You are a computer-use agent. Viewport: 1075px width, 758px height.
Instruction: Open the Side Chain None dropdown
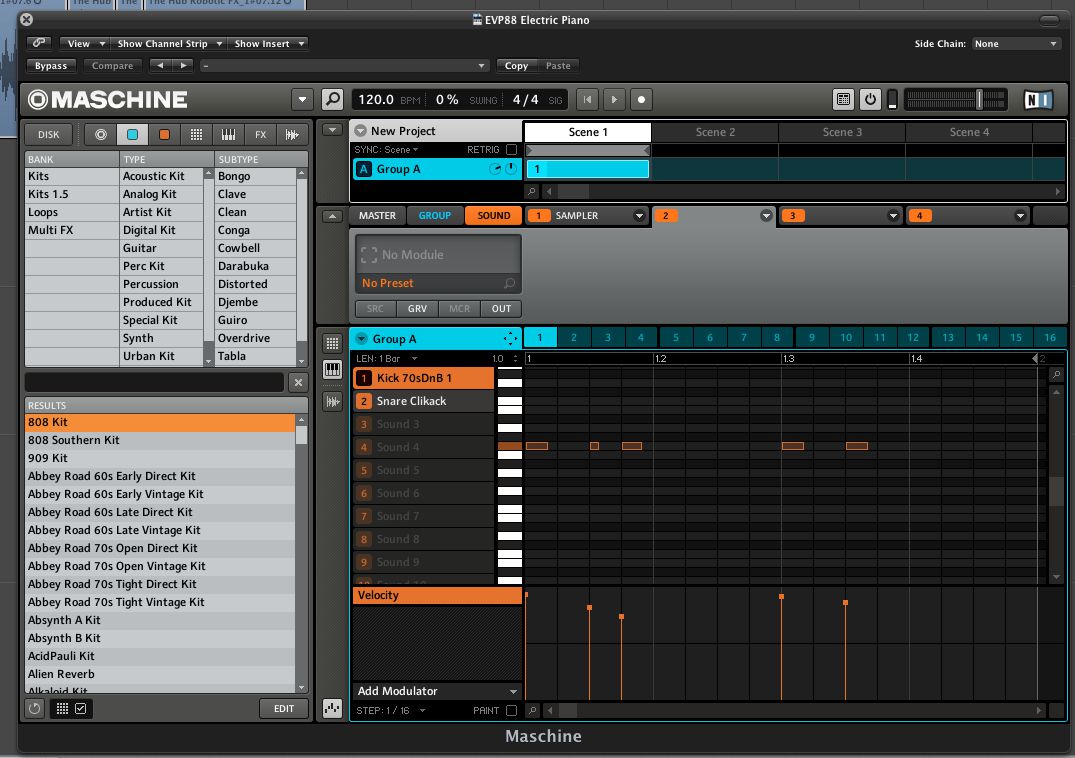click(x=1016, y=44)
